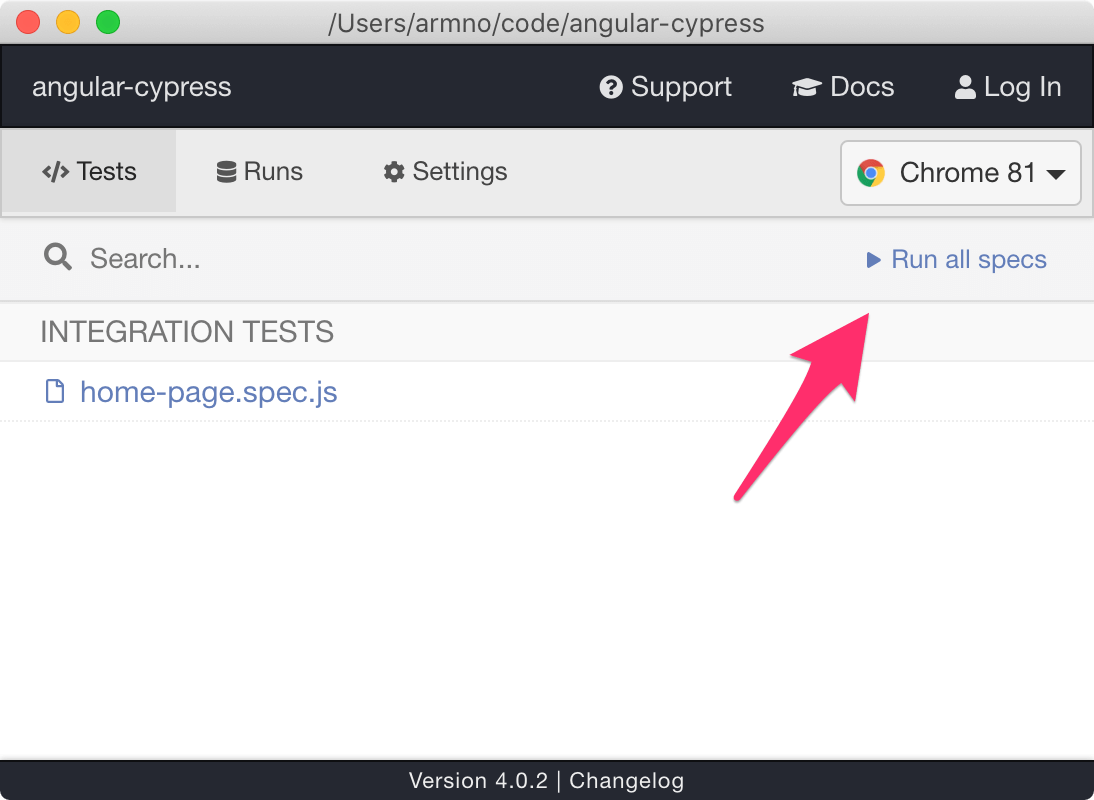The height and width of the screenshot is (800, 1094).
Task: Click the INTEGRATION TESTS heading
Action: (x=187, y=332)
